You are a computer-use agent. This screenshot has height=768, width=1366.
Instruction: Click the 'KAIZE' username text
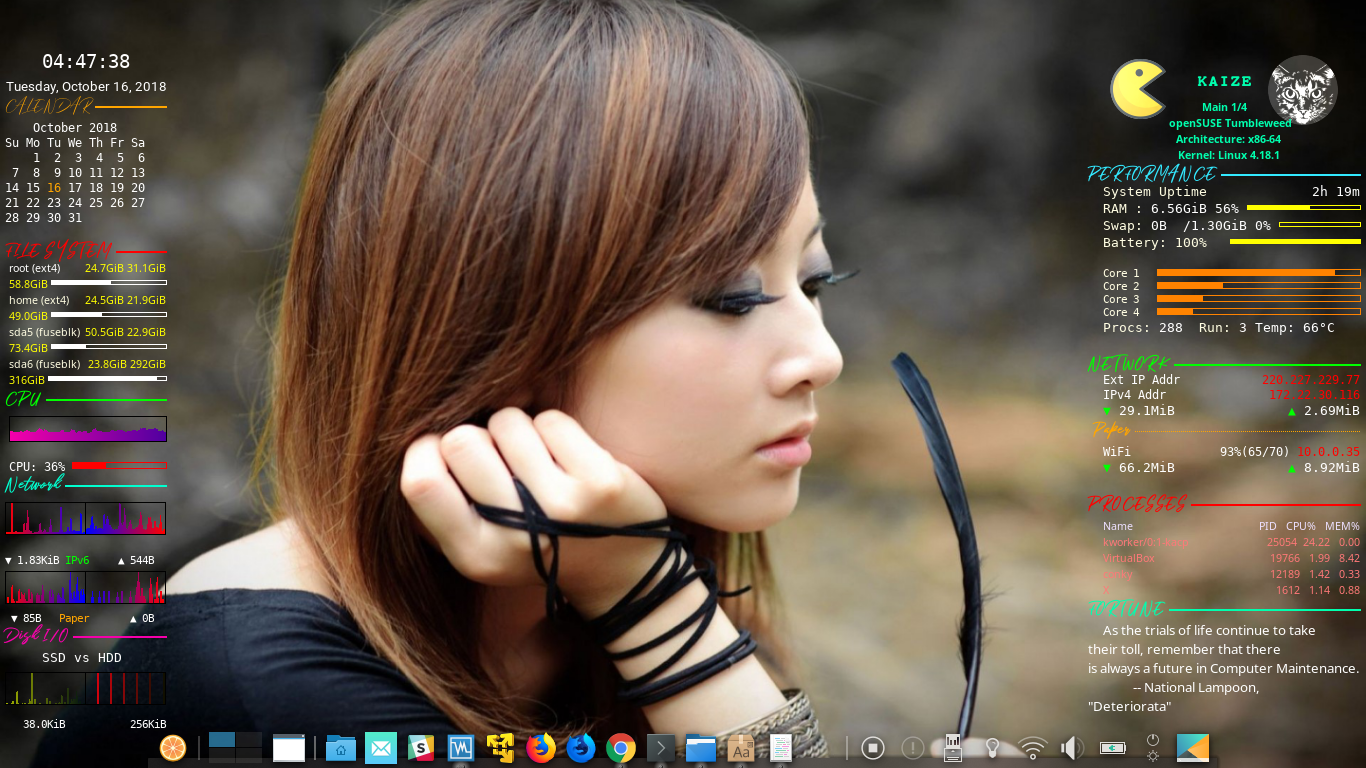pos(1225,81)
